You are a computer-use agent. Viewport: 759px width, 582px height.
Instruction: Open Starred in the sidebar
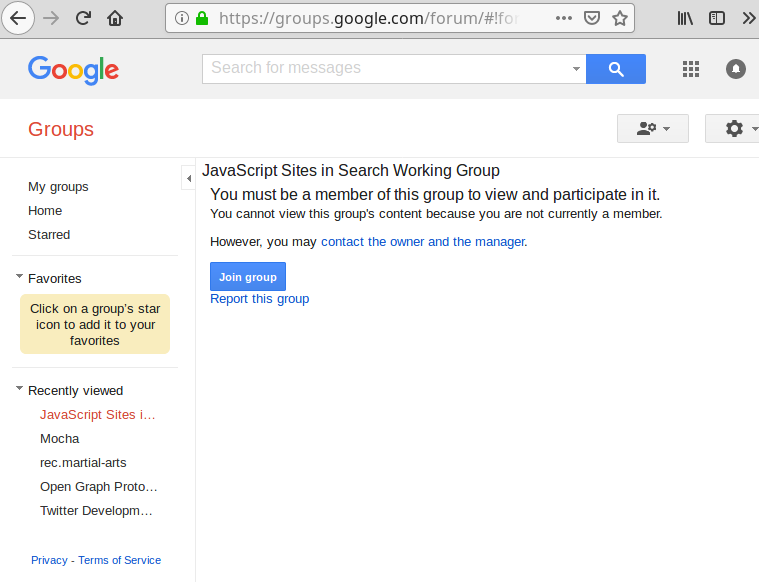click(49, 235)
